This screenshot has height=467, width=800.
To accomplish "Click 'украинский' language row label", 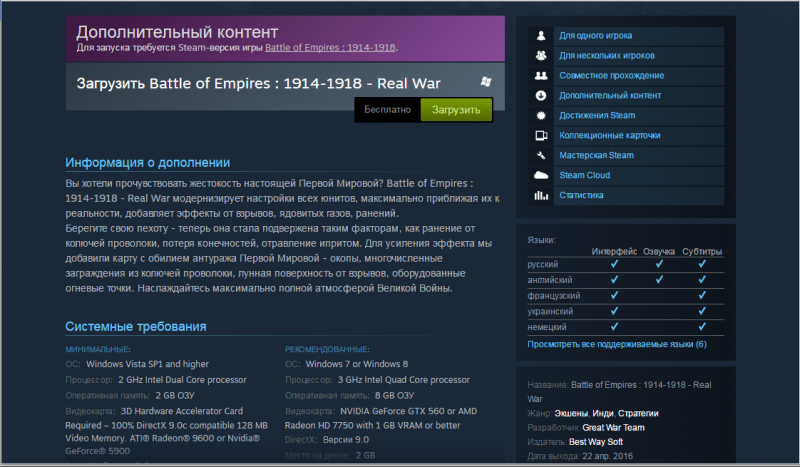I will [550, 311].
